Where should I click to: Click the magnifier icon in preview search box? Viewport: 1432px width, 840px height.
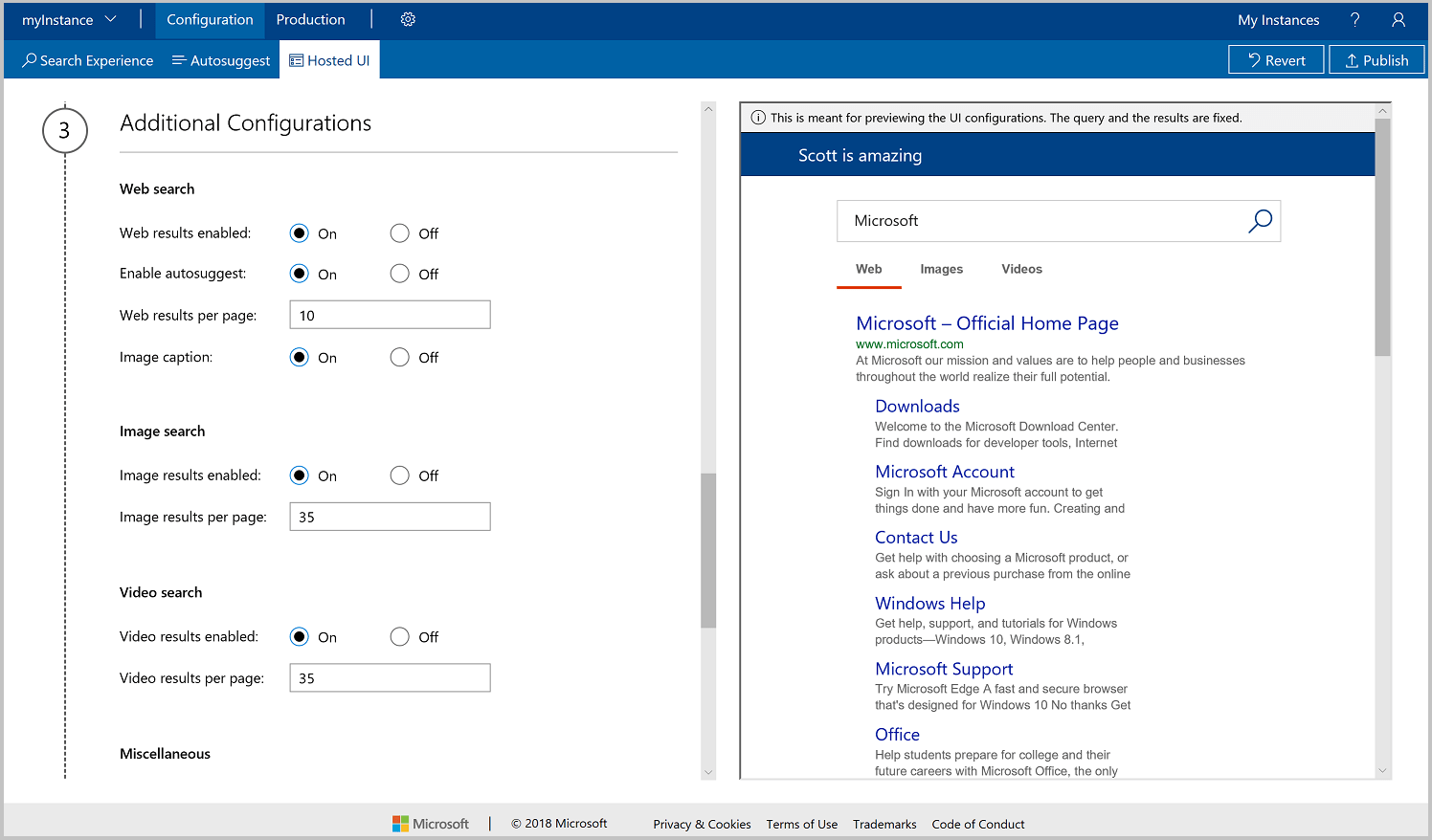(x=1260, y=220)
